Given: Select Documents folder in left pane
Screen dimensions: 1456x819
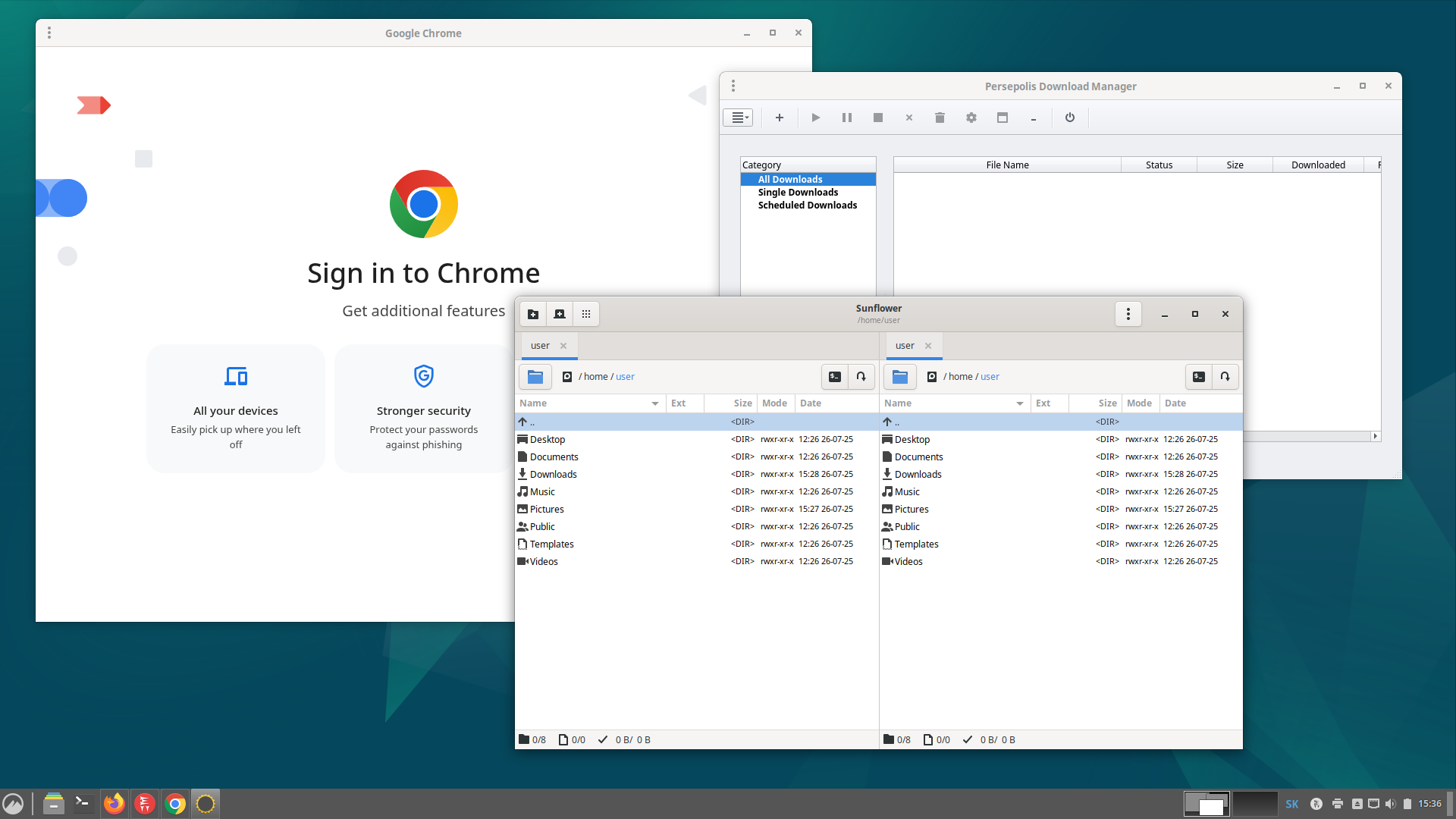Looking at the screenshot, I should (696, 457).
